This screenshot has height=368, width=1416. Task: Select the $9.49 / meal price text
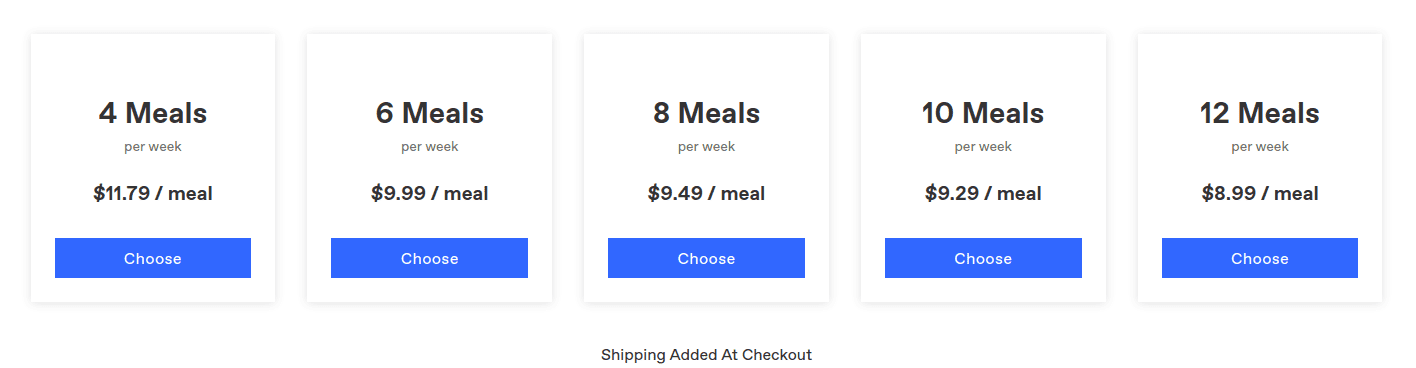[706, 193]
